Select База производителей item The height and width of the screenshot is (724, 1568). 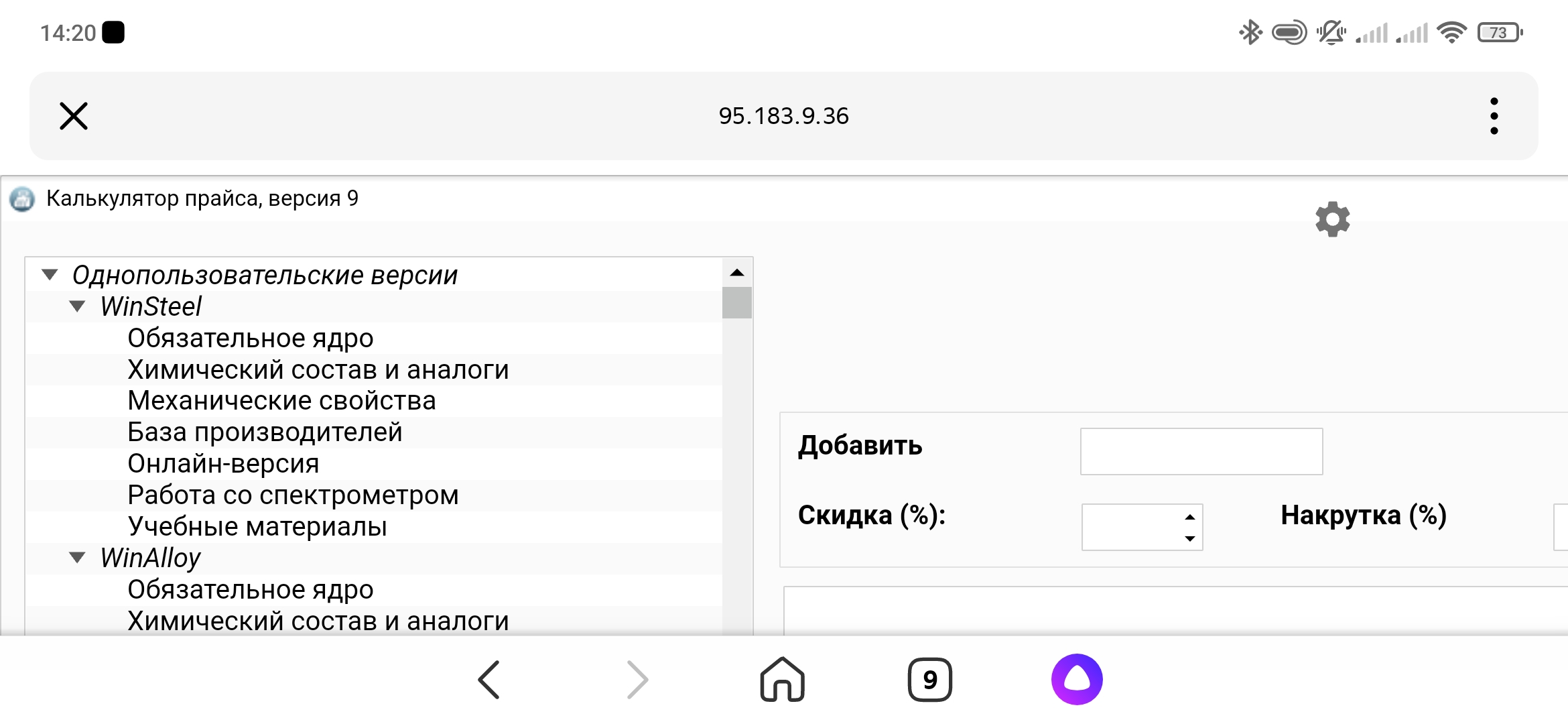pyautogui.click(x=265, y=432)
